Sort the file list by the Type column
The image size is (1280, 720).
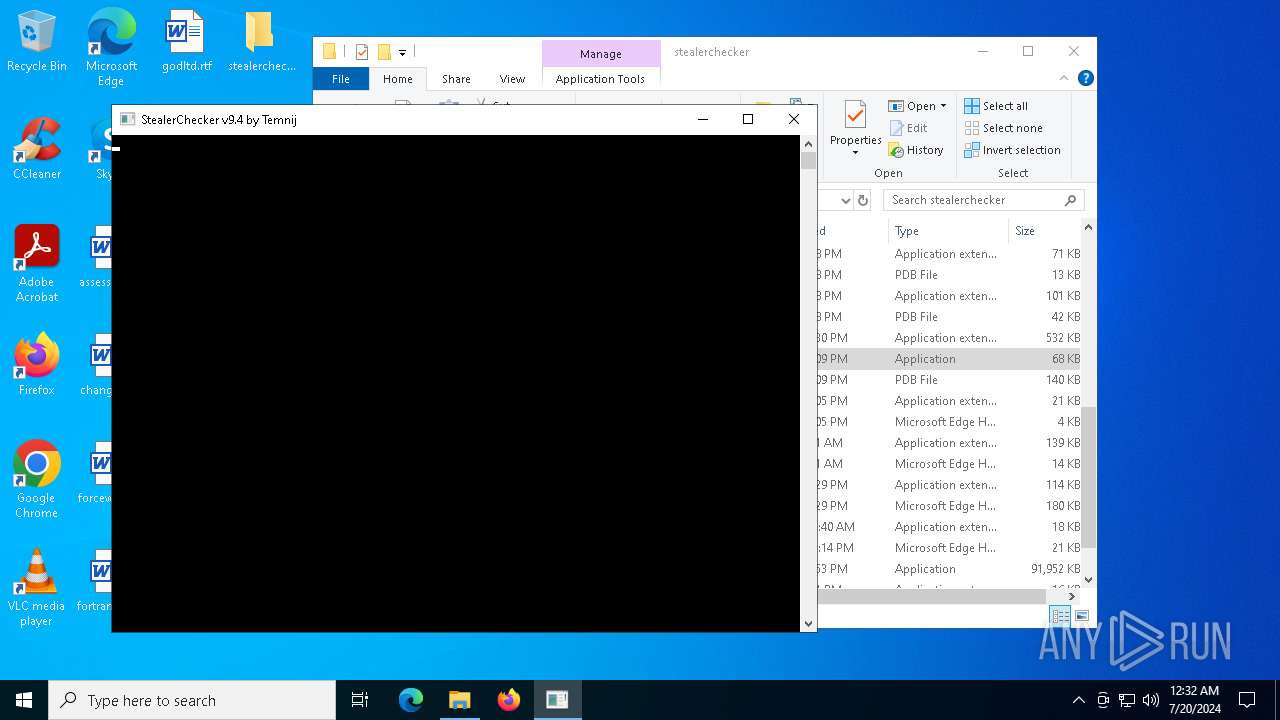coord(948,231)
